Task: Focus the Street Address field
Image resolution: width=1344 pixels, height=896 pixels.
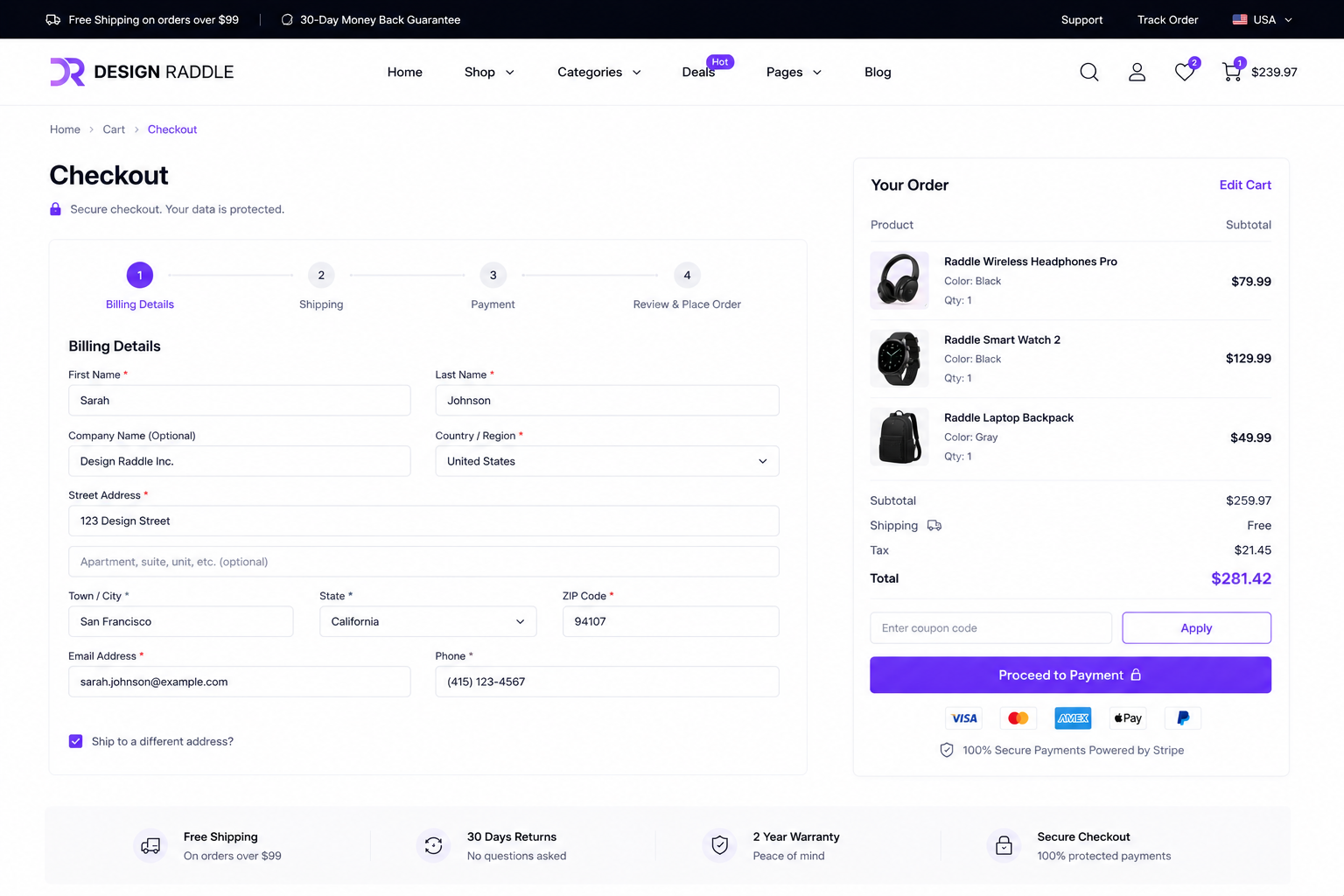Action: click(x=423, y=521)
